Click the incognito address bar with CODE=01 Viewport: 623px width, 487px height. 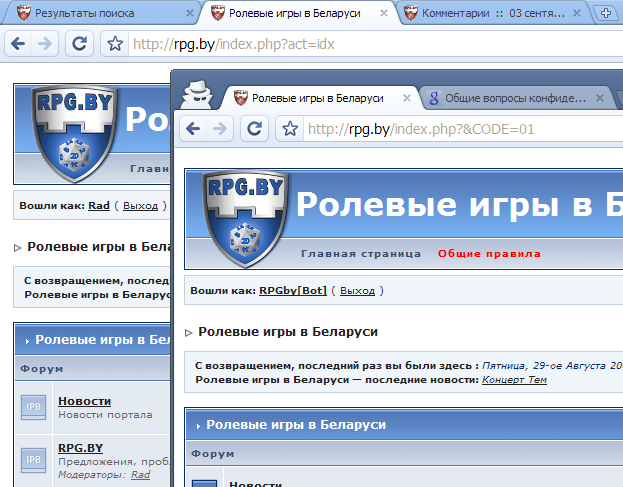(x=463, y=129)
